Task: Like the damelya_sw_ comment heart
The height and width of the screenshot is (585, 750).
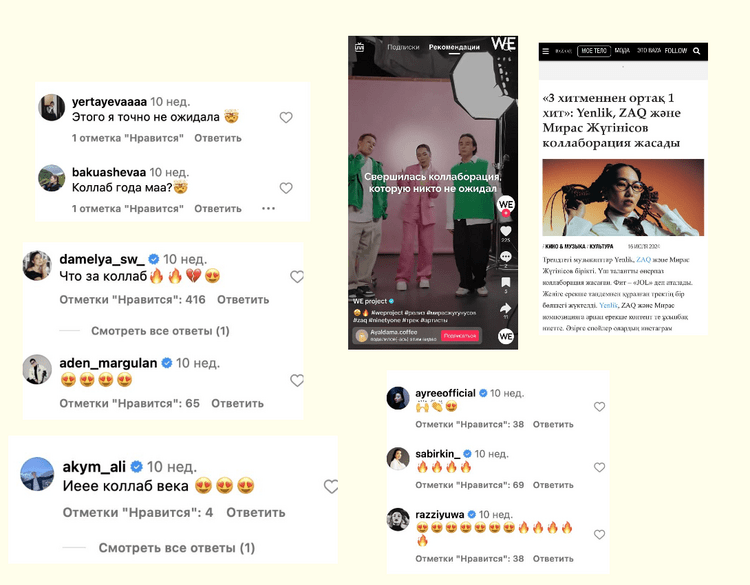Action: 297,276
